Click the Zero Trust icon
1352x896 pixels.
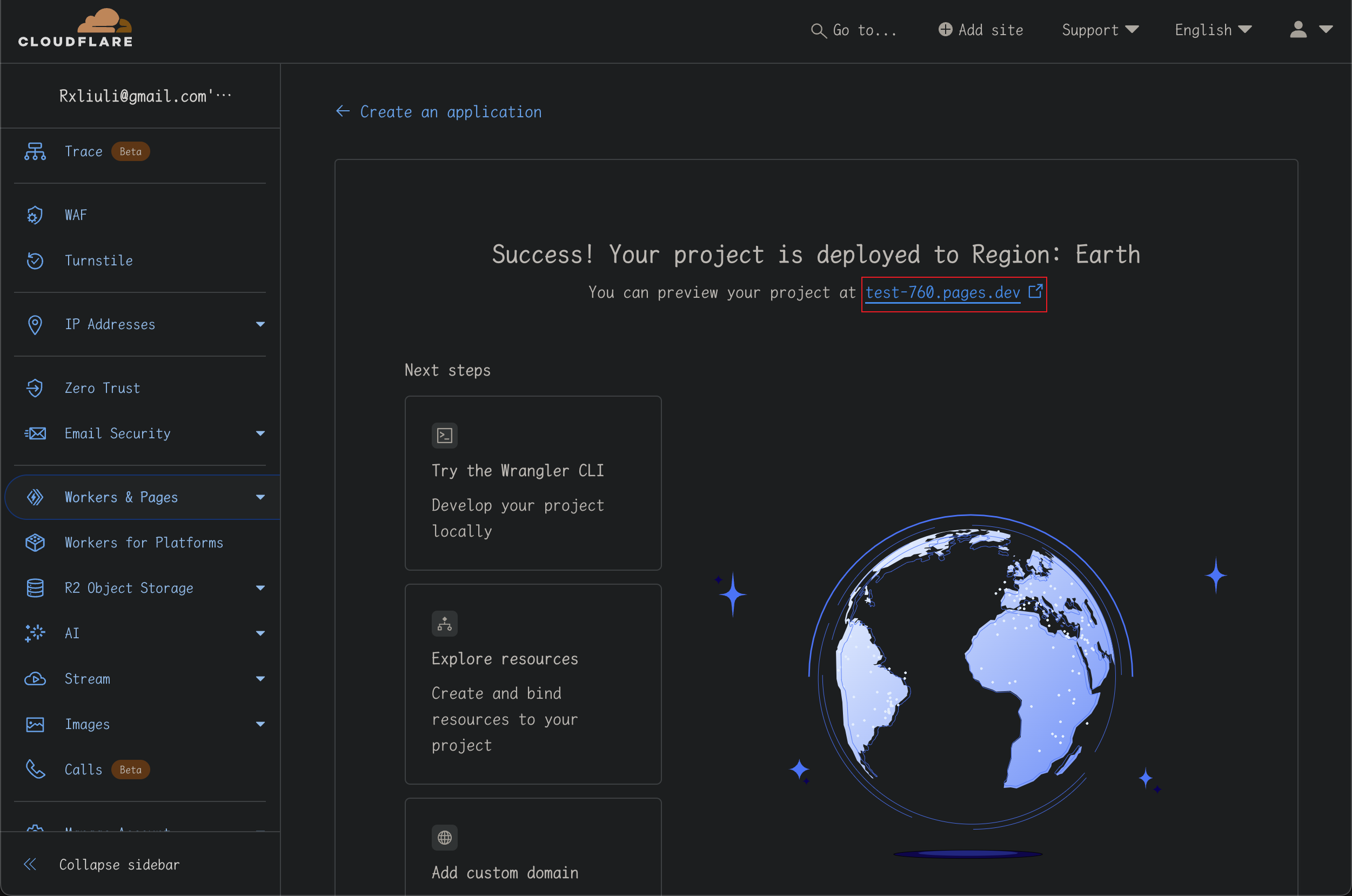pyautogui.click(x=35, y=388)
